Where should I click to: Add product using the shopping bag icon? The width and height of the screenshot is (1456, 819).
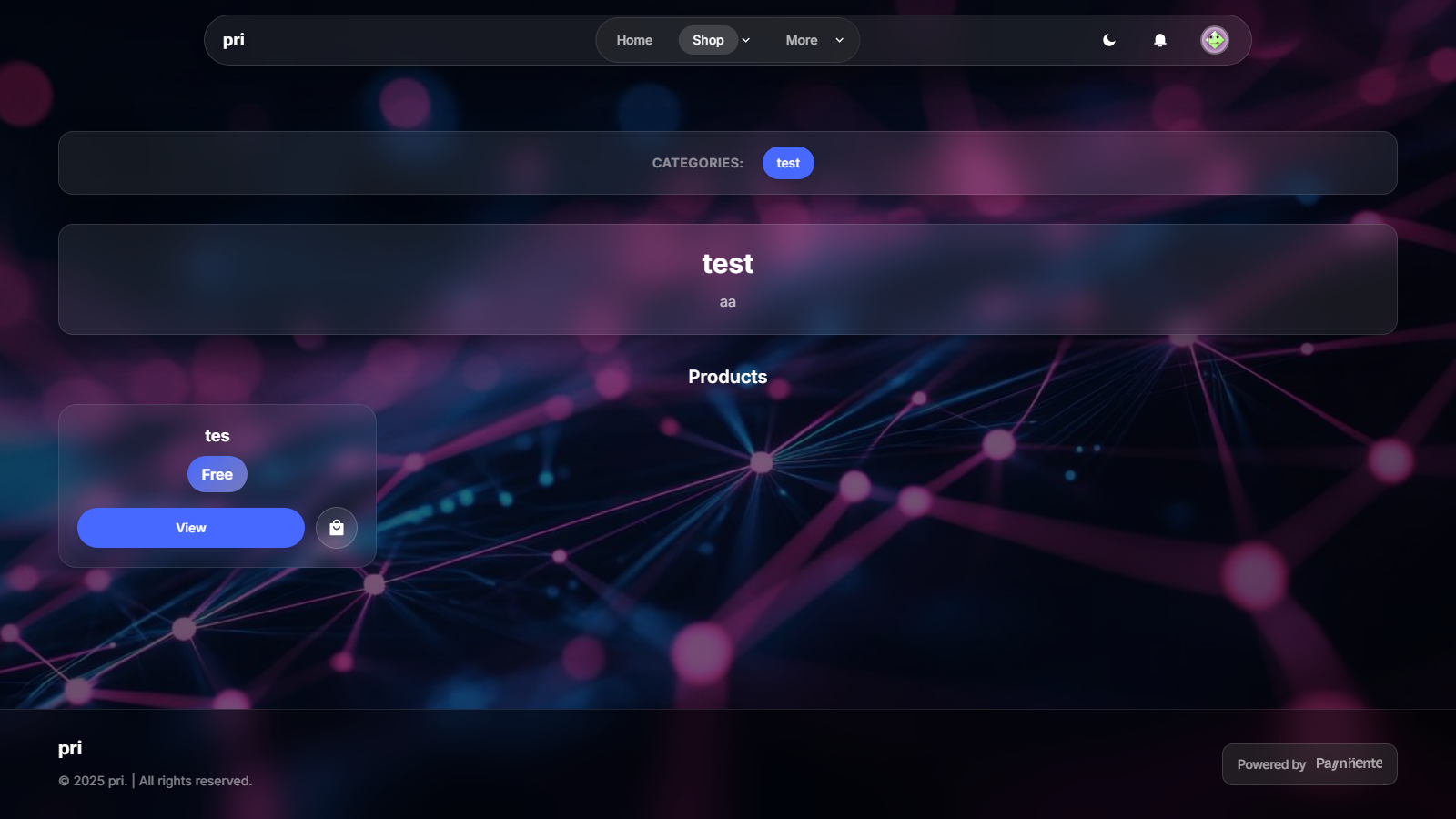tap(337, 528)
